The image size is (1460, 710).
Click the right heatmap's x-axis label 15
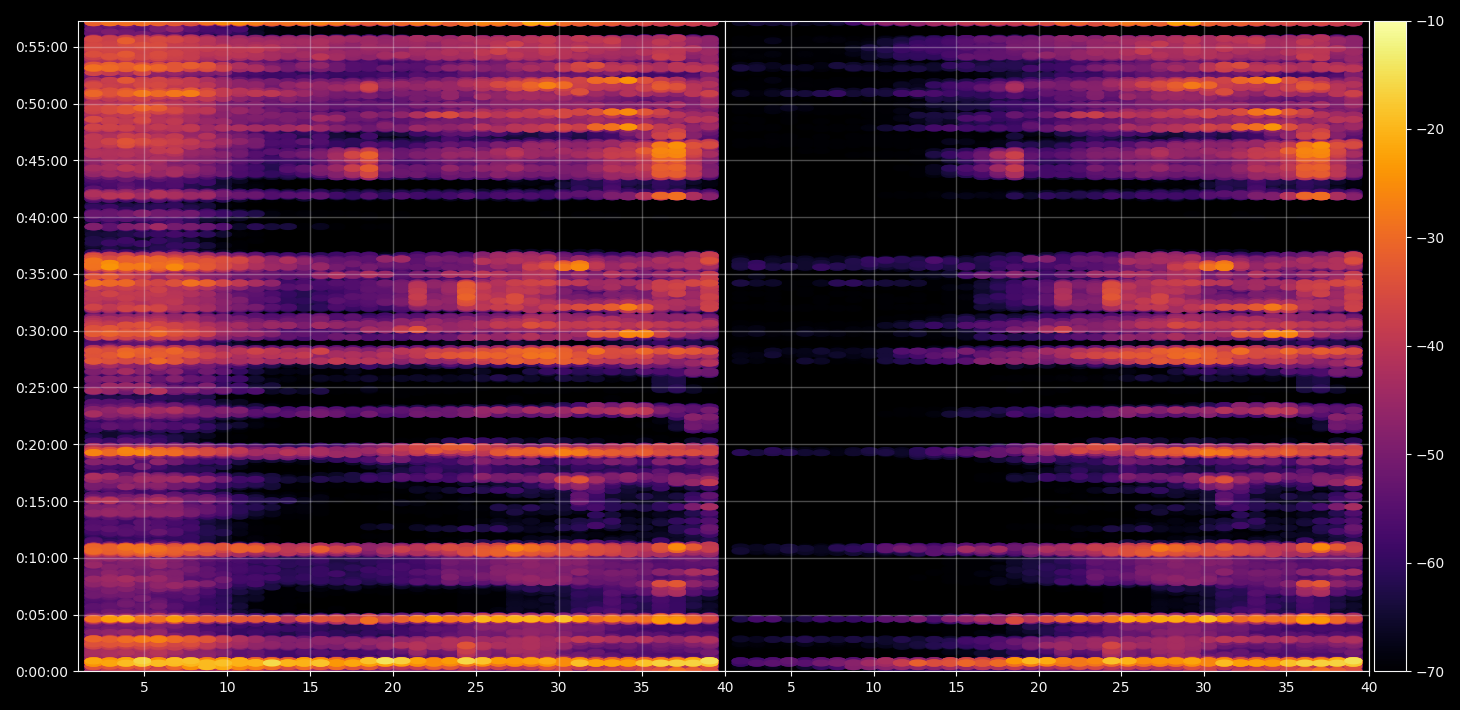pos(956,688)
